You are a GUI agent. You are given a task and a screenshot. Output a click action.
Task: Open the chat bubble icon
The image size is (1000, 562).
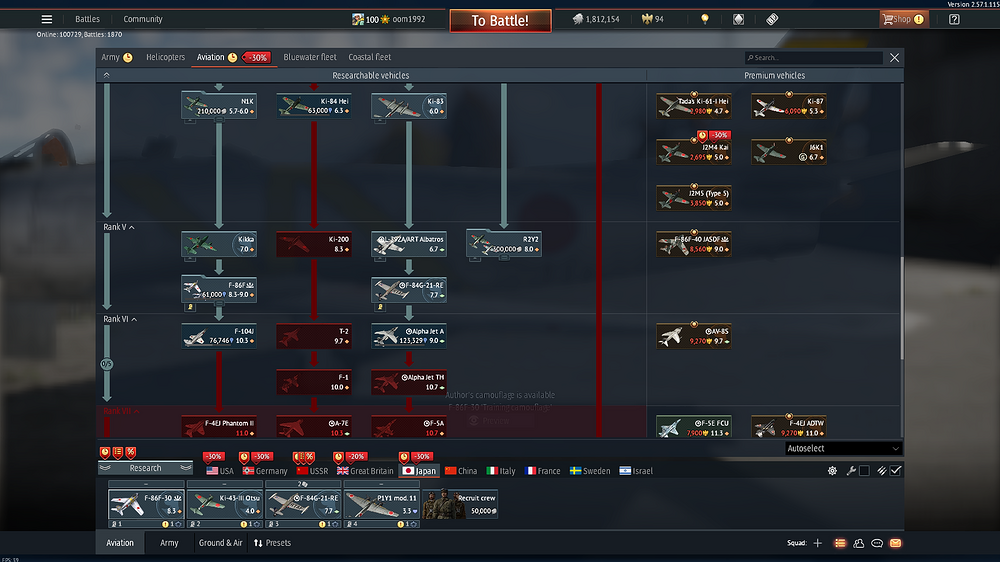click(x=877, y=543)
